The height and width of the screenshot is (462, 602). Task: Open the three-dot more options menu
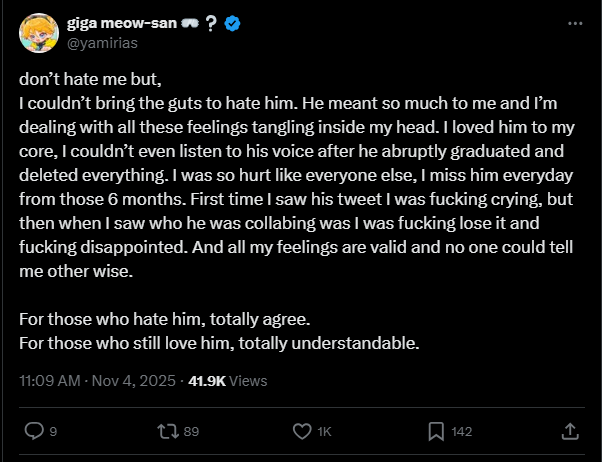[x=574, y=23]
